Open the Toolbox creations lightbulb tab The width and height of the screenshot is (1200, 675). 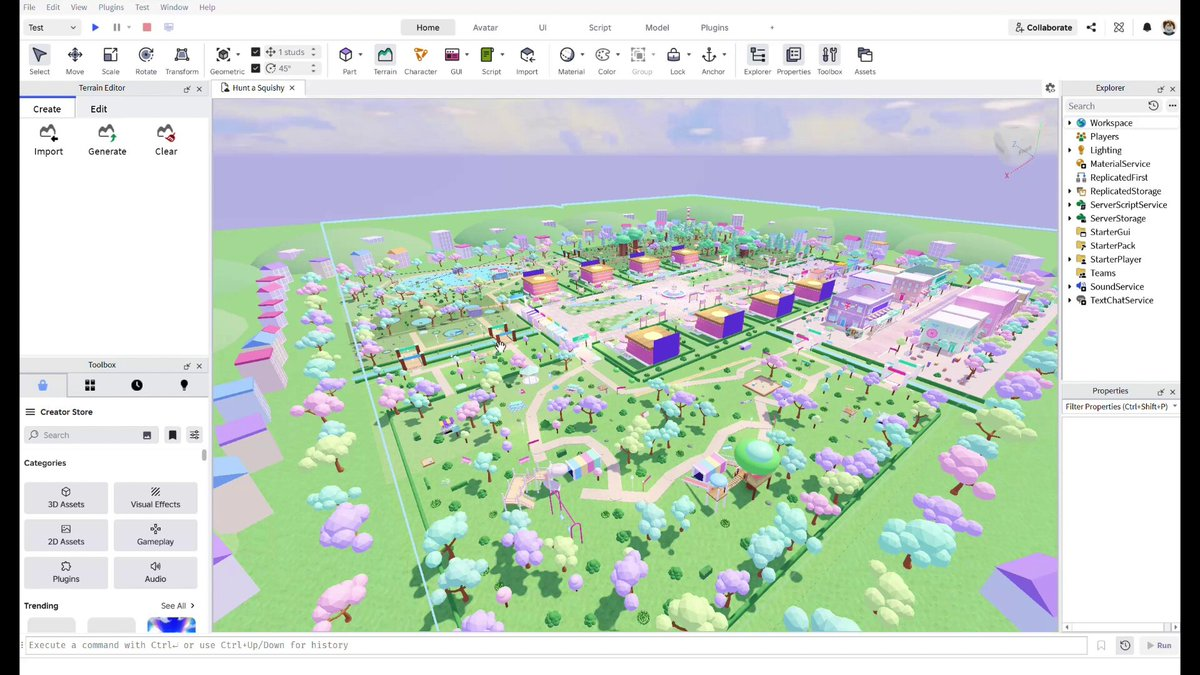(x=184, y=385)
